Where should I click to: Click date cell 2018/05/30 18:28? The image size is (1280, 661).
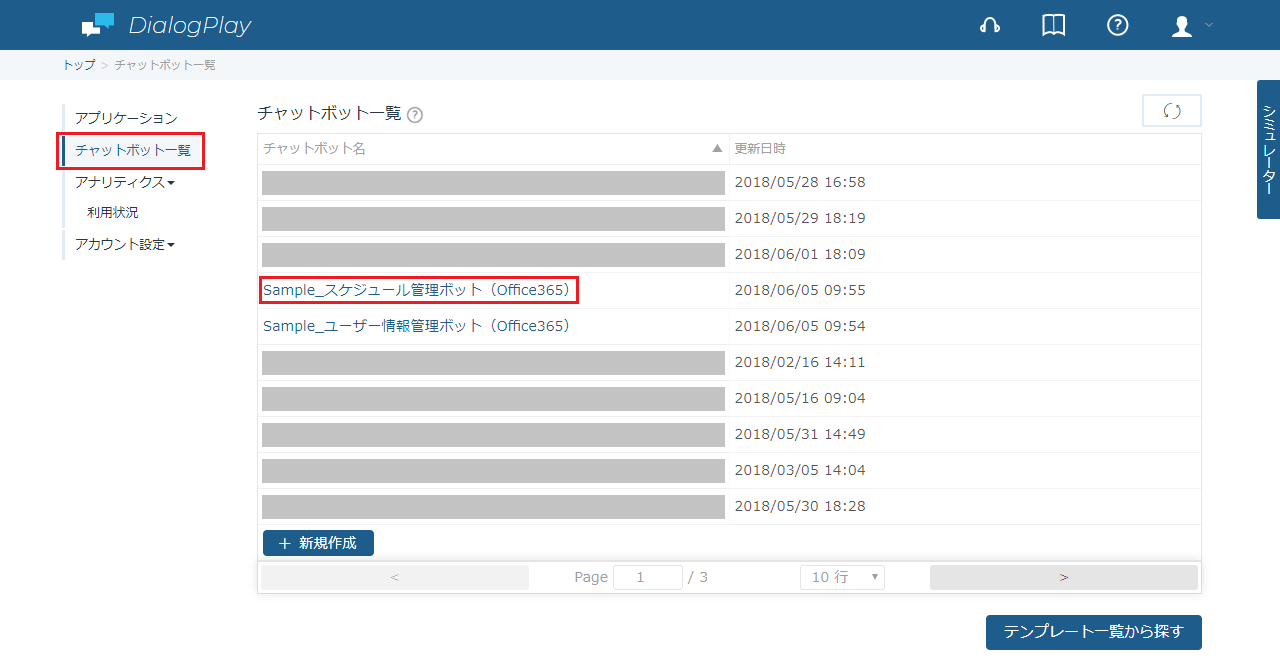click(x=800, y=506)
